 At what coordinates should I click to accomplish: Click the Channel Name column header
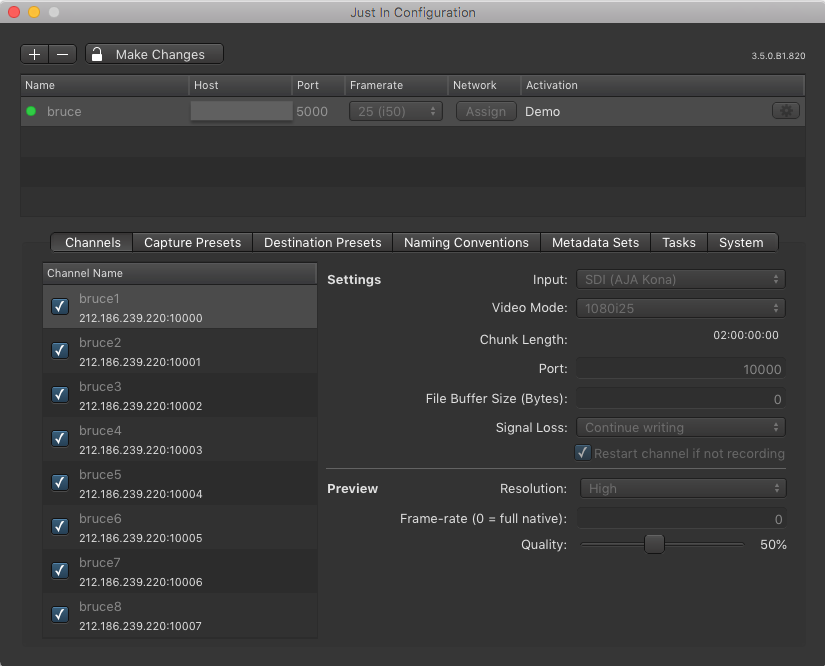(179, 274)
